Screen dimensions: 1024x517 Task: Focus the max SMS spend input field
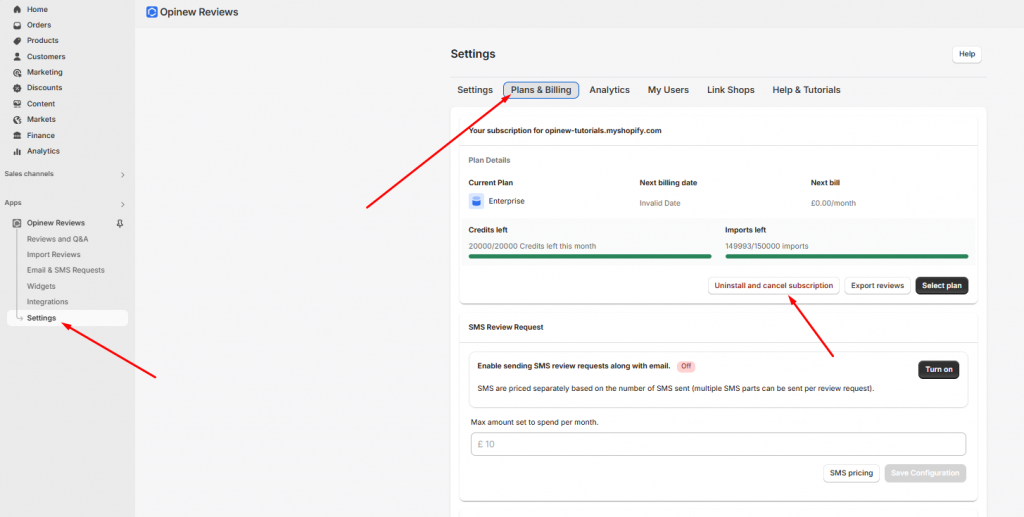718,444
